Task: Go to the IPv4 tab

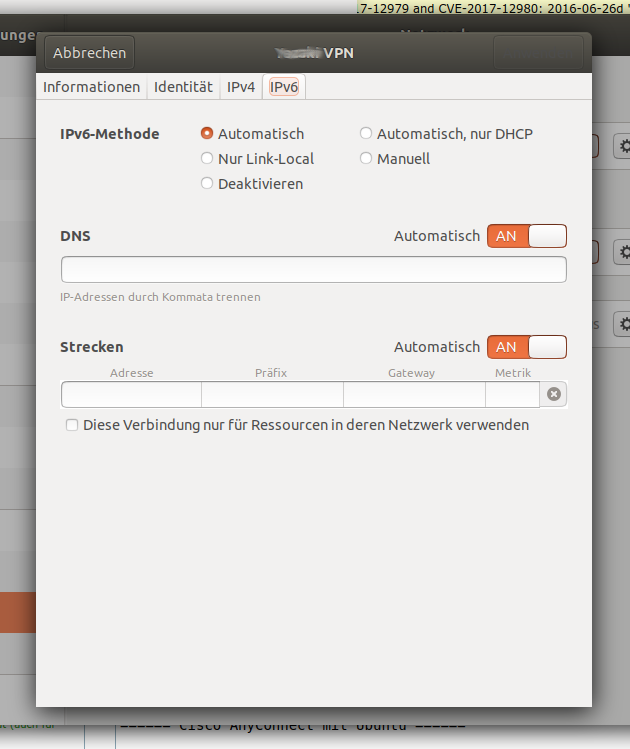Action: 241,87
